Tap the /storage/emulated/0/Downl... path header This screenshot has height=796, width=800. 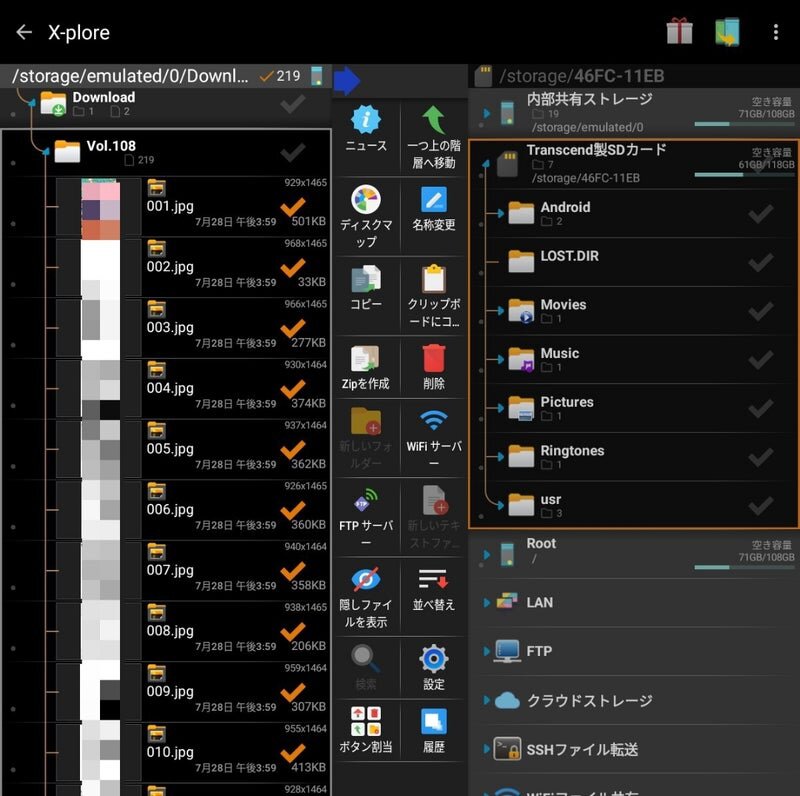(x=130, y=76)
